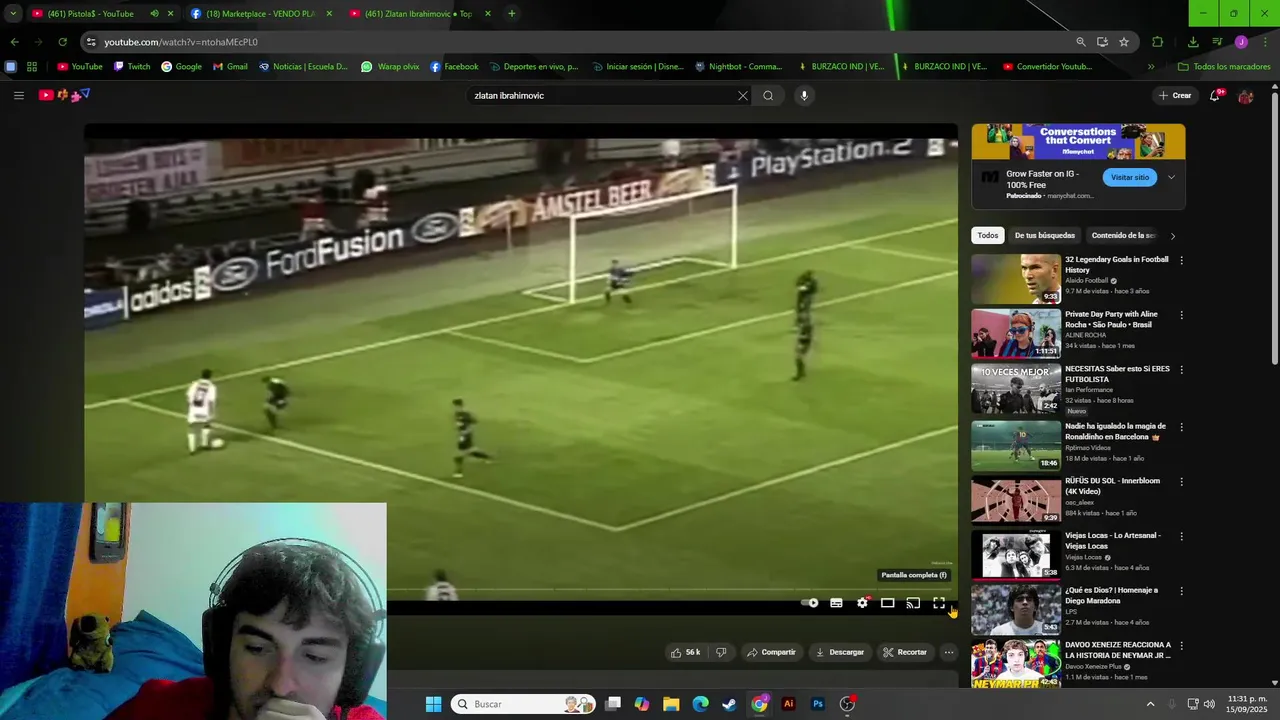
Task: Bookmark this page with the star
Action: [x=1124, y=42]
